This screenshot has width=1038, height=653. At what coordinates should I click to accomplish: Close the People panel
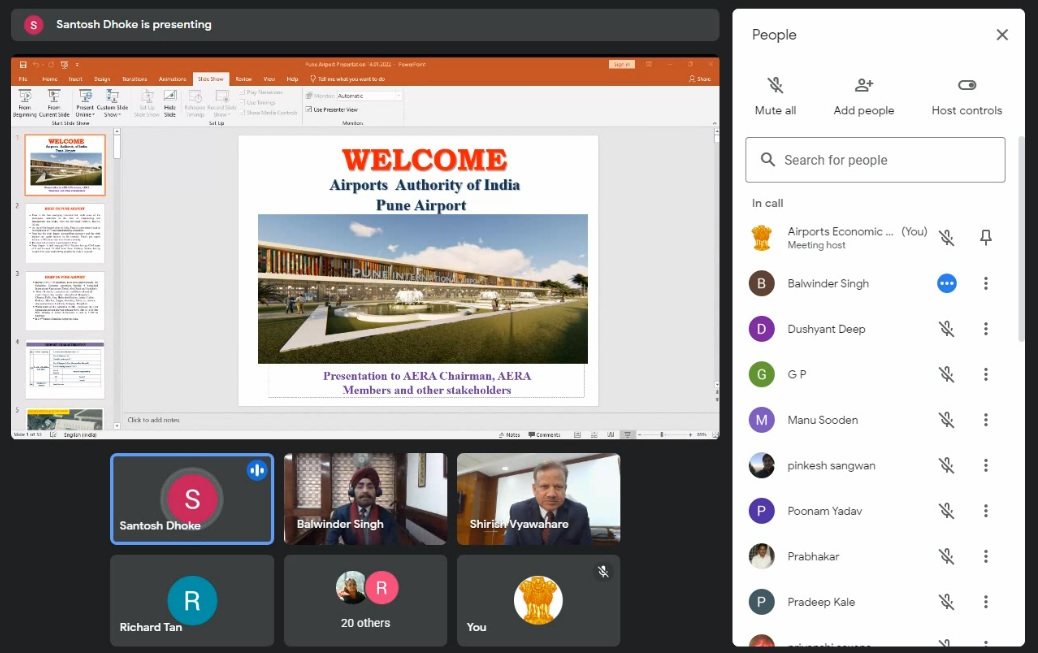[x=1002, y=35]
